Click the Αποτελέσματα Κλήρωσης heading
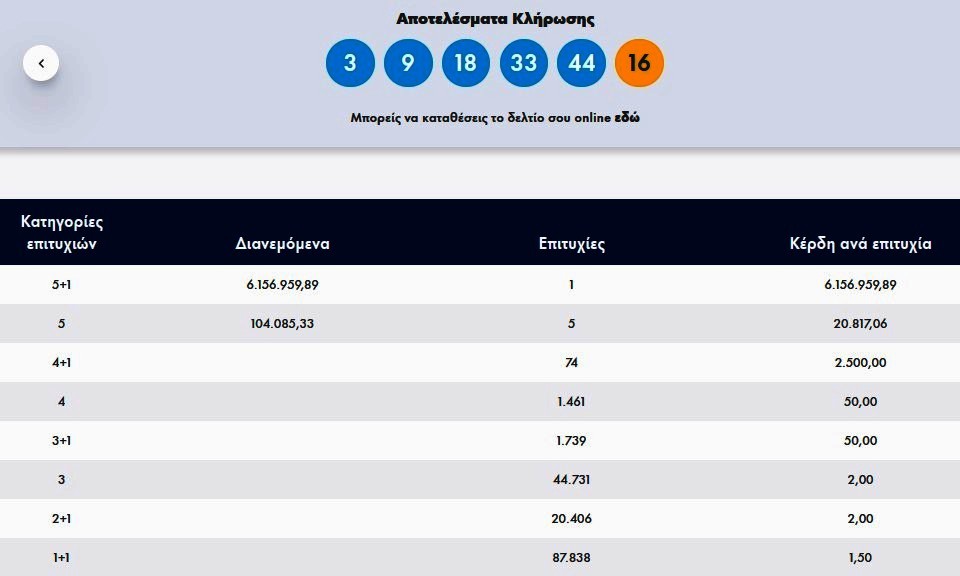This screenshot has height=576, width=960. 495,19
